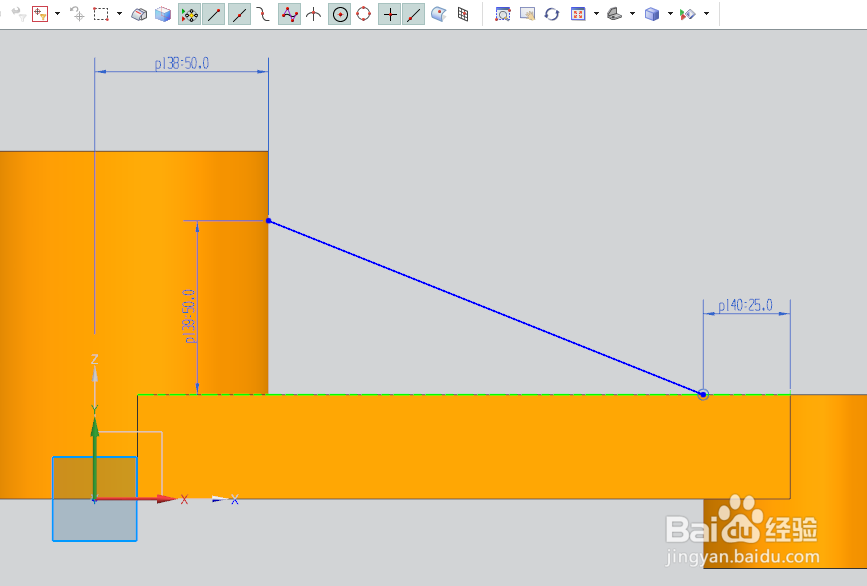Select the p140=25.0 dimension label
Viewport: 867px width, 586px height.
[x=745, y=305]
